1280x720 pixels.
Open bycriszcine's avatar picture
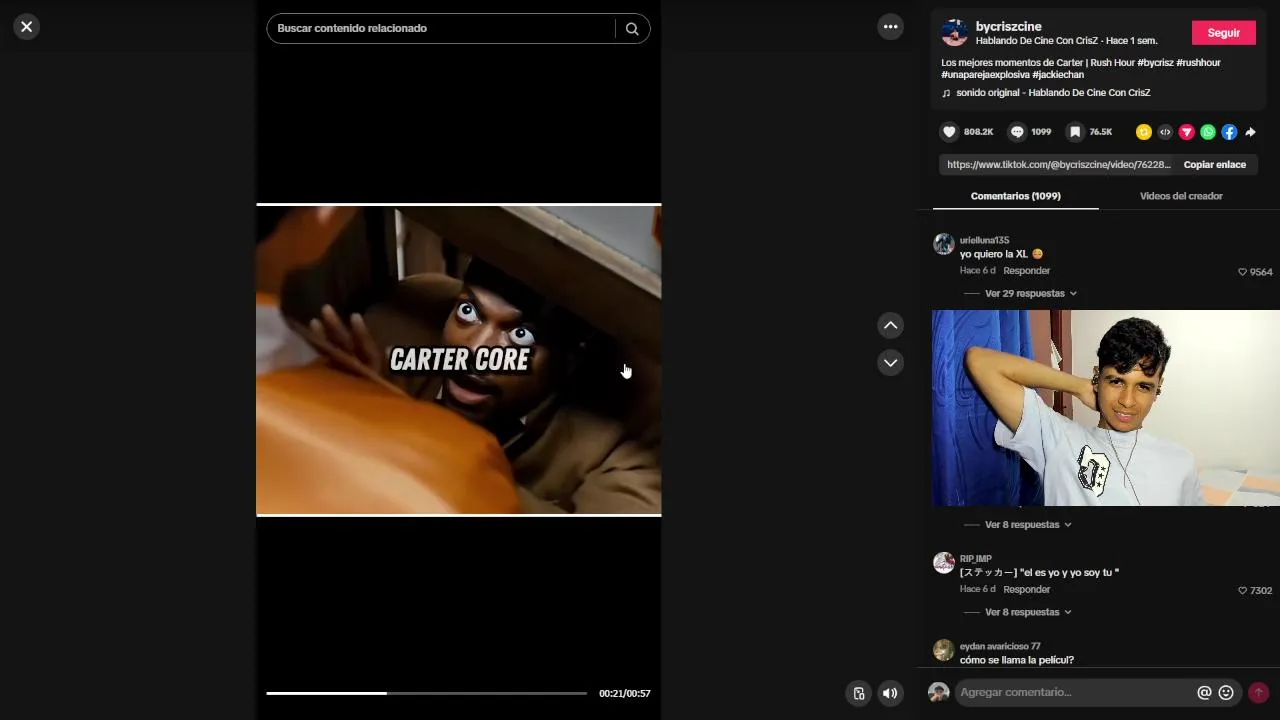coord(955,33)
